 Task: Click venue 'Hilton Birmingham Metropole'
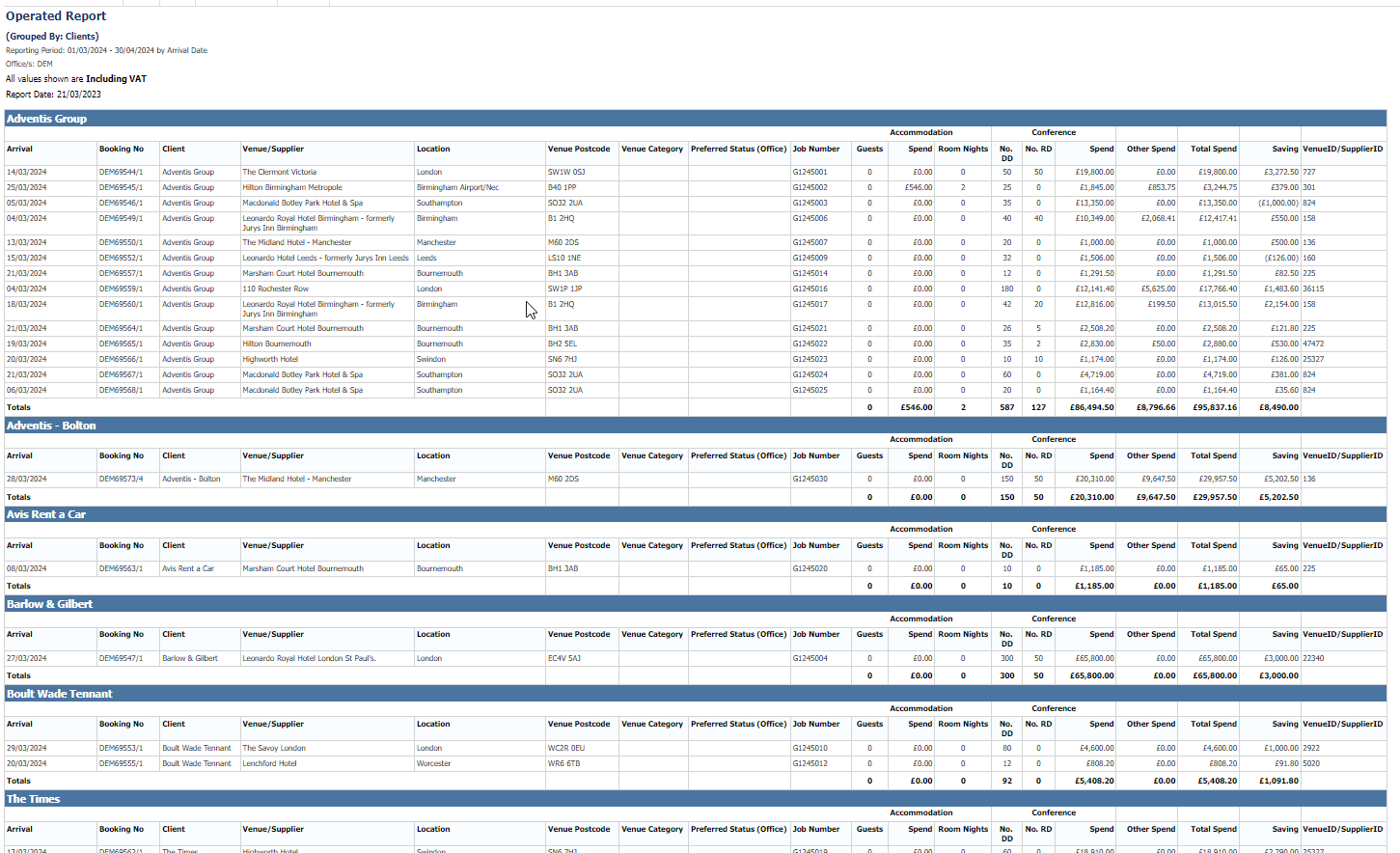pos(291,187)
